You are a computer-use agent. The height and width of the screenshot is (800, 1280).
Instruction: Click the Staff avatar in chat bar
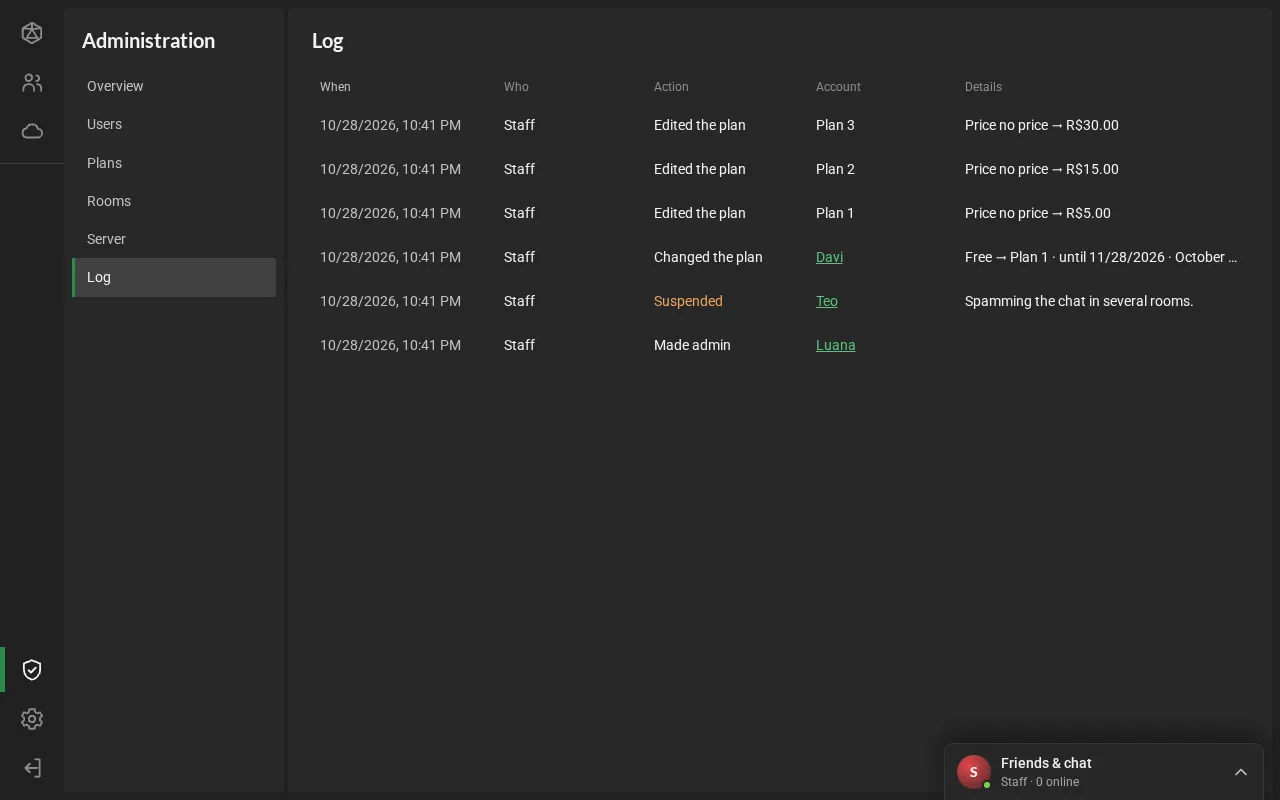tap(974, 772)
